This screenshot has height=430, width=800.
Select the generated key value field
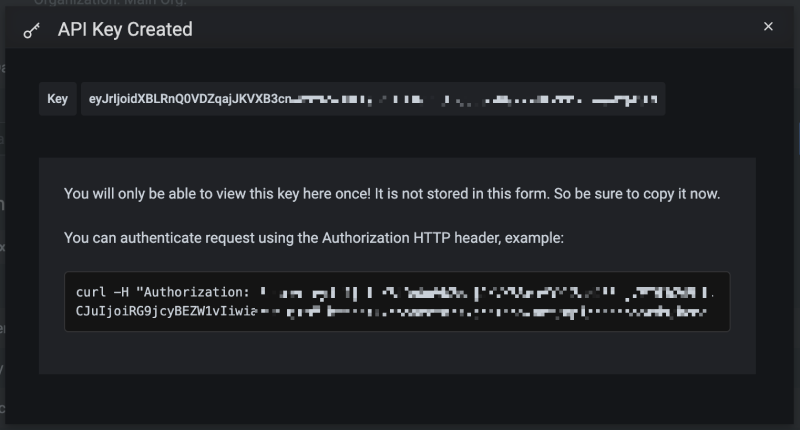372,99
